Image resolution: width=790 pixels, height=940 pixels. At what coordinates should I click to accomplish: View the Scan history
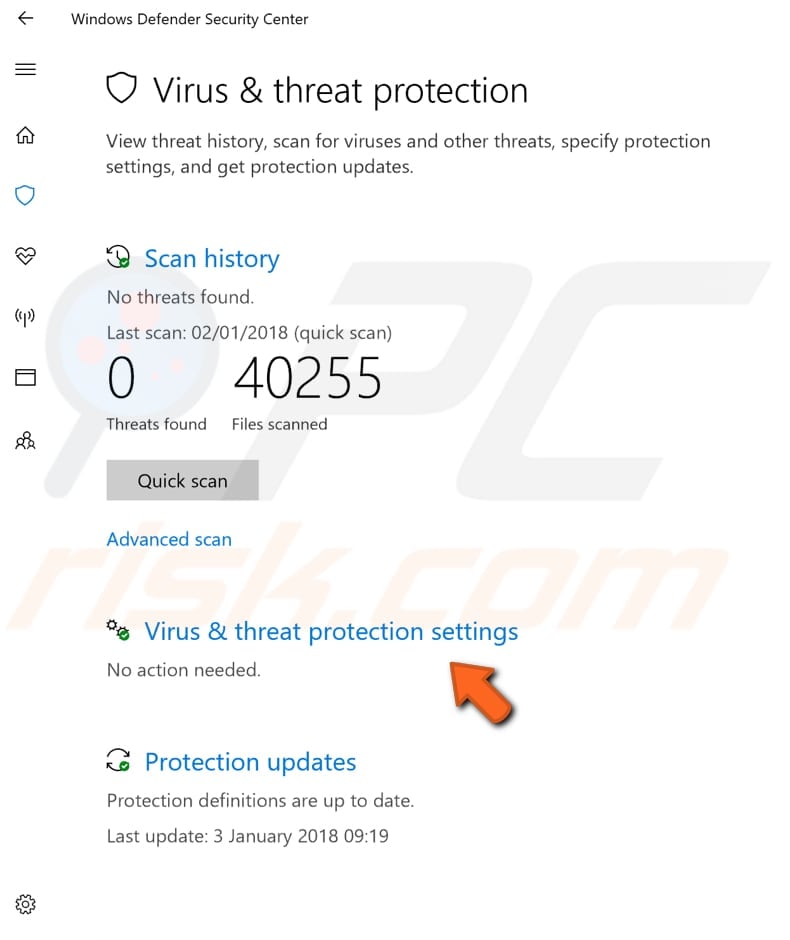(211, 258)
